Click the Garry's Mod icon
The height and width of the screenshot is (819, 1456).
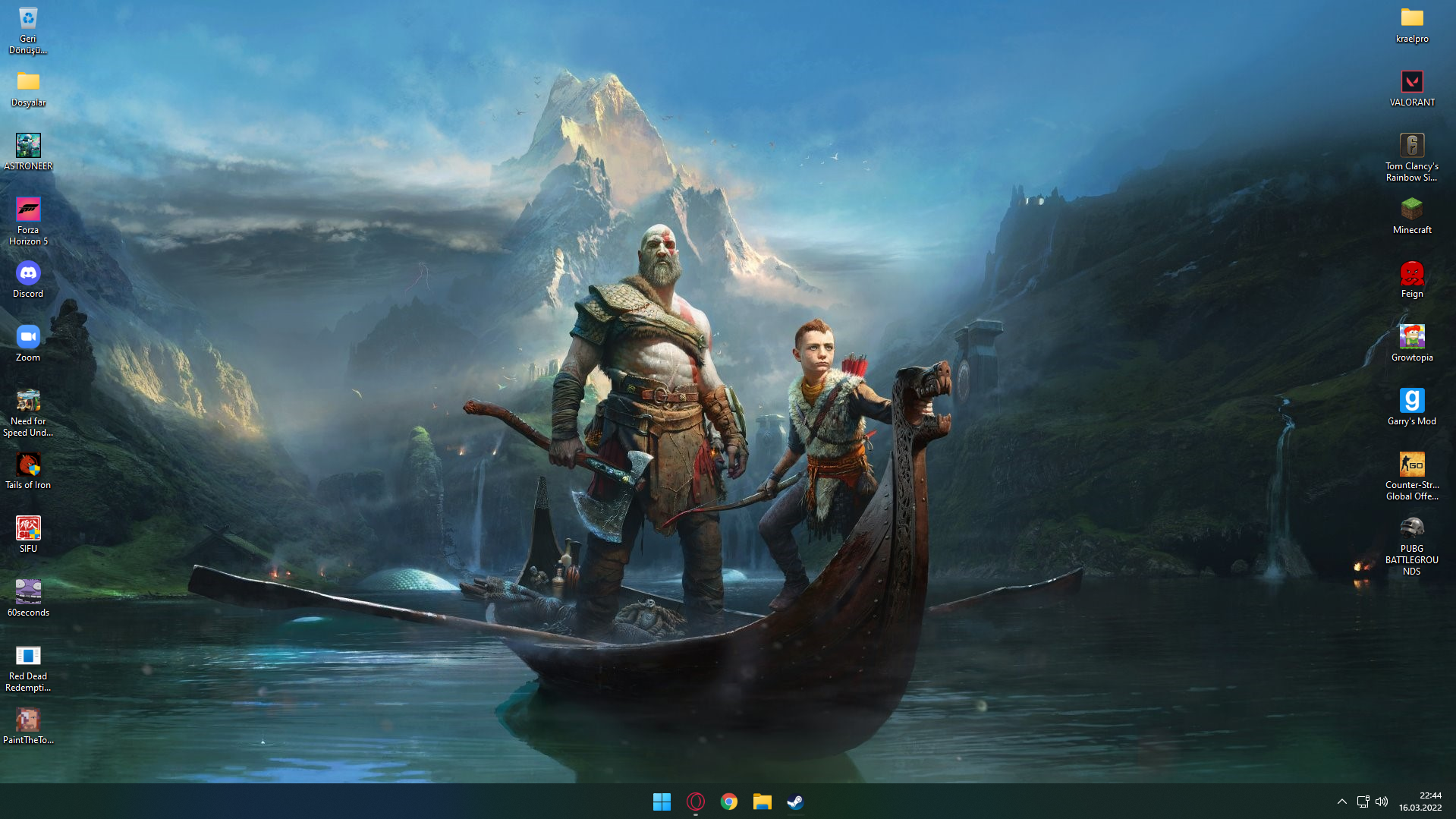click(x=1412, y=407)
